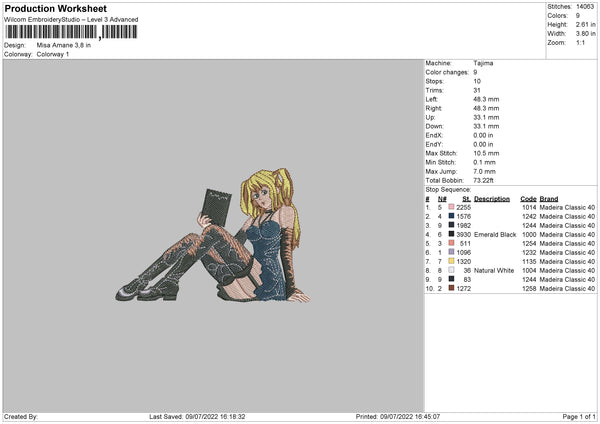
Task: Click the Misa Amane embroidery design preview
Action: 213,235
